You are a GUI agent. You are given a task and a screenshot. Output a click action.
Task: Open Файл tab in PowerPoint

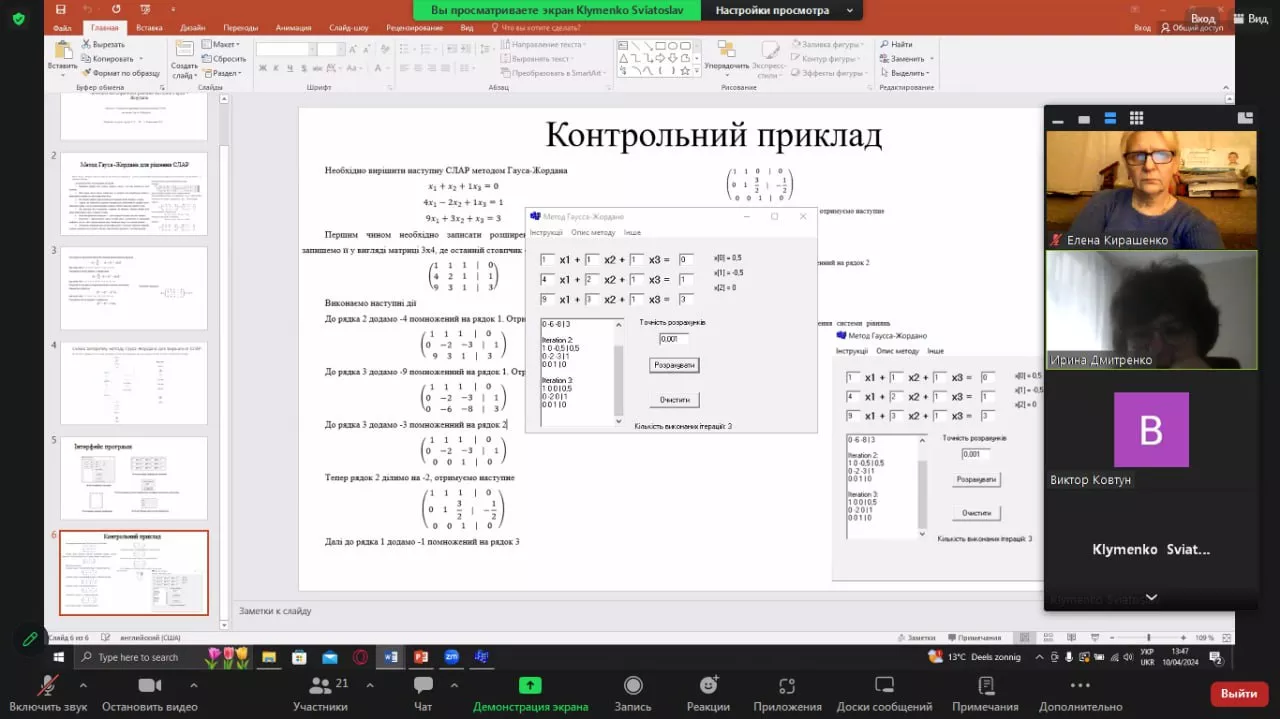pyautogui.click(x=62, y=28)
